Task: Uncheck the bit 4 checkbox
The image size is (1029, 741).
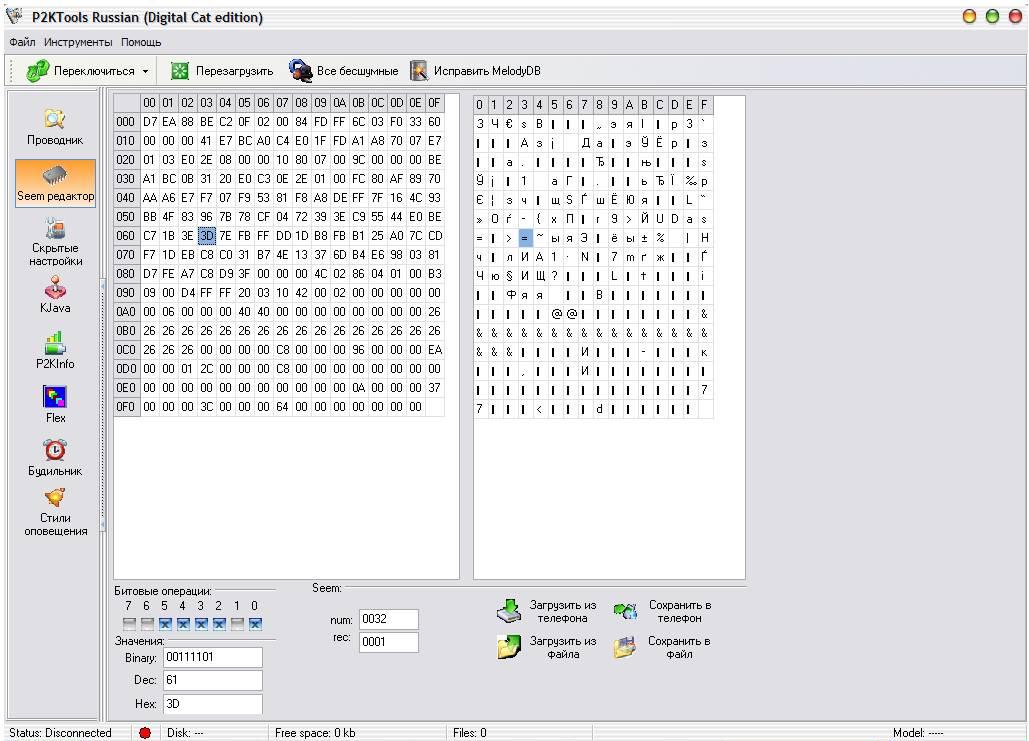Action: point(183,624)
